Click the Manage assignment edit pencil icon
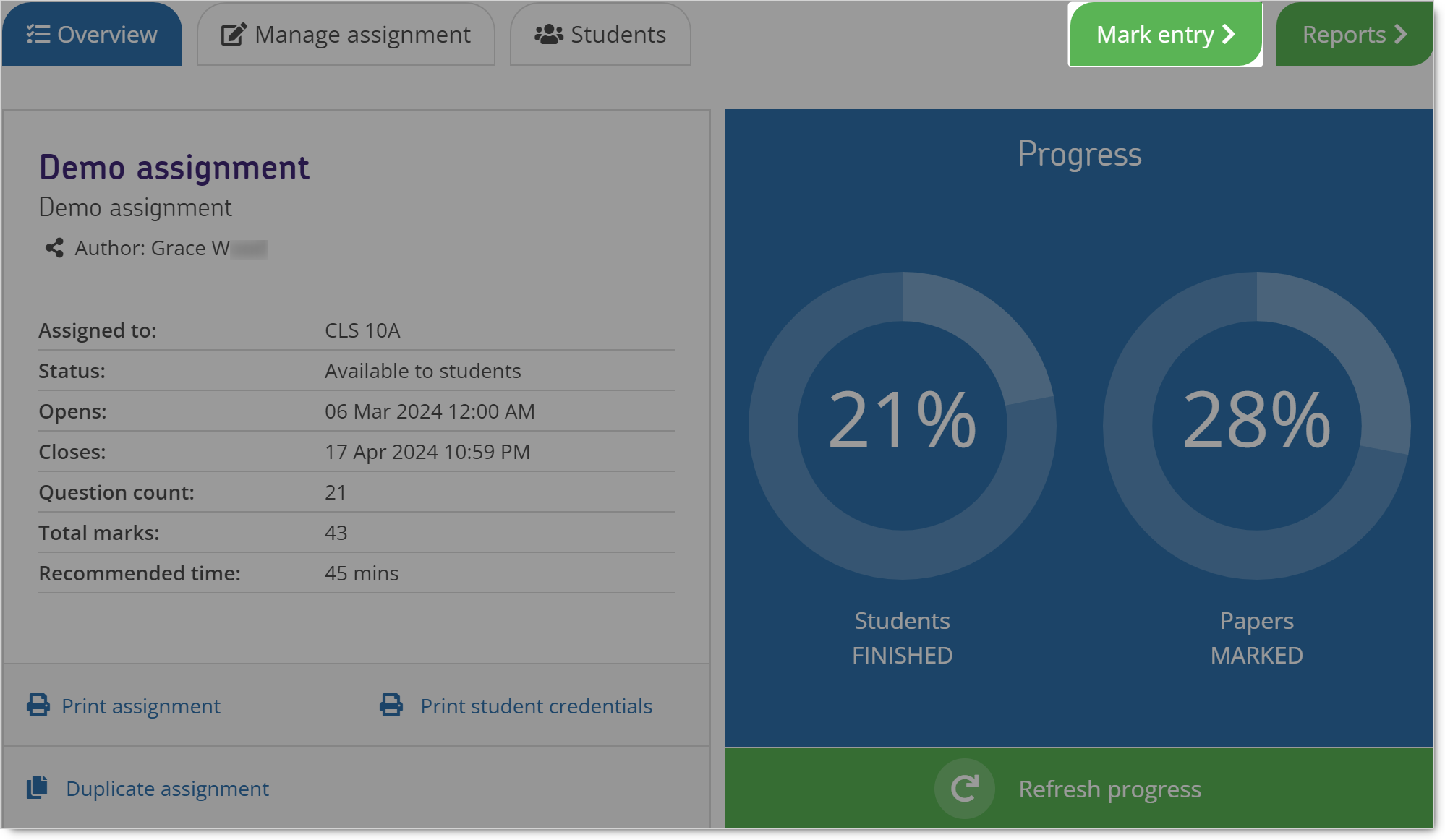The height and width of the screenshot is (840, 1445). (233, 34)
